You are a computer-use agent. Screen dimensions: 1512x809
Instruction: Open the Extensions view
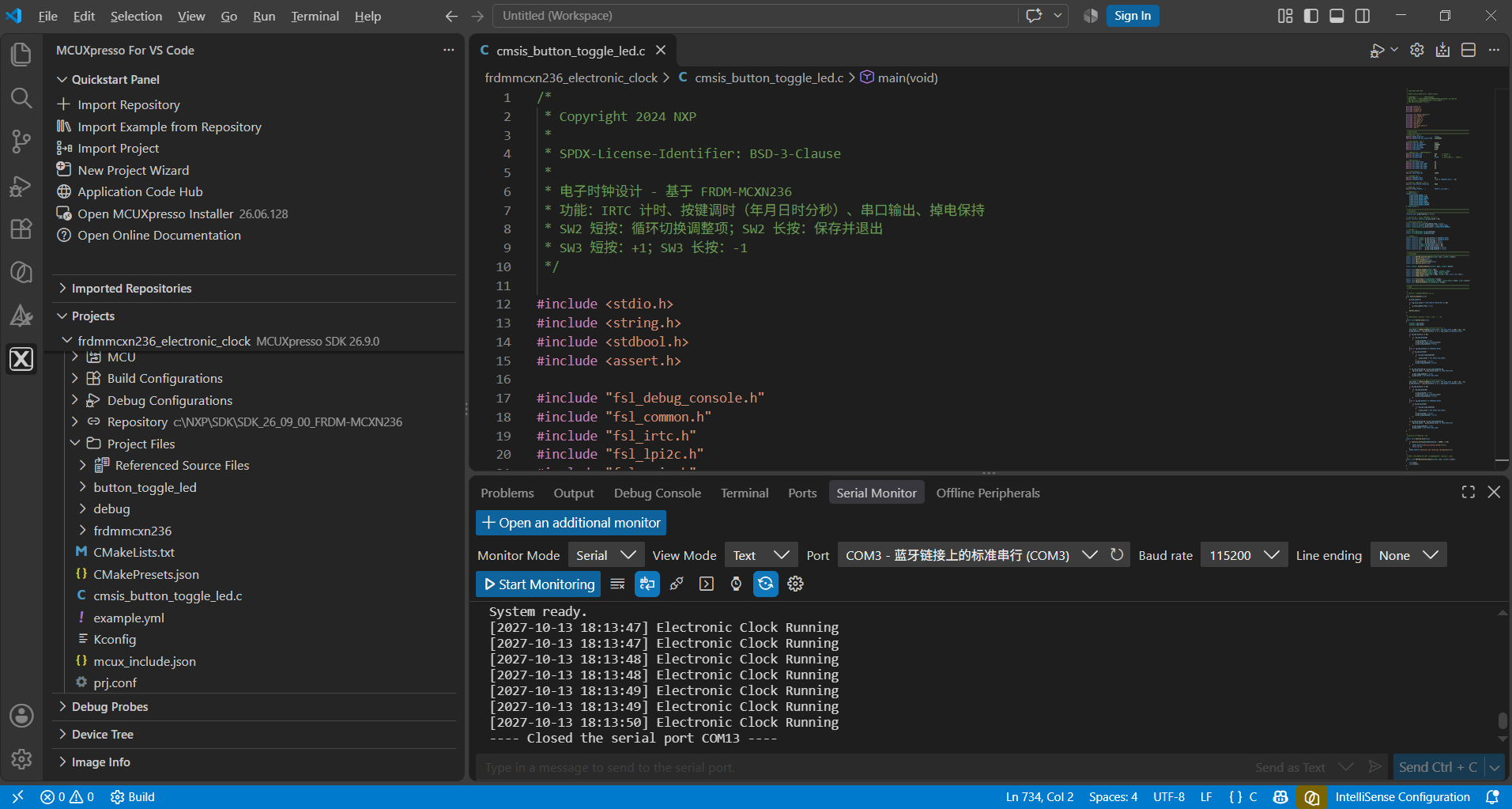(21, 229)
